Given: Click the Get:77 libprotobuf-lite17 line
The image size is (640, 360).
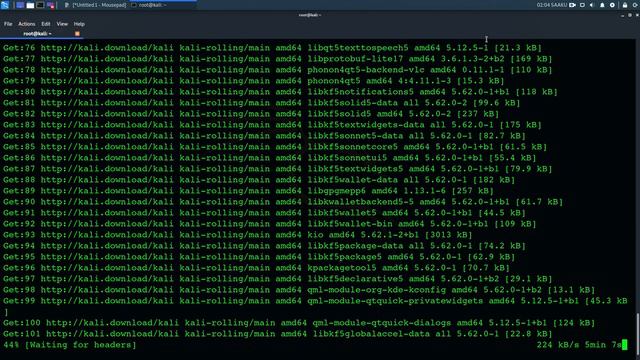Looking at the screenshot, I should tap(278, 59).
